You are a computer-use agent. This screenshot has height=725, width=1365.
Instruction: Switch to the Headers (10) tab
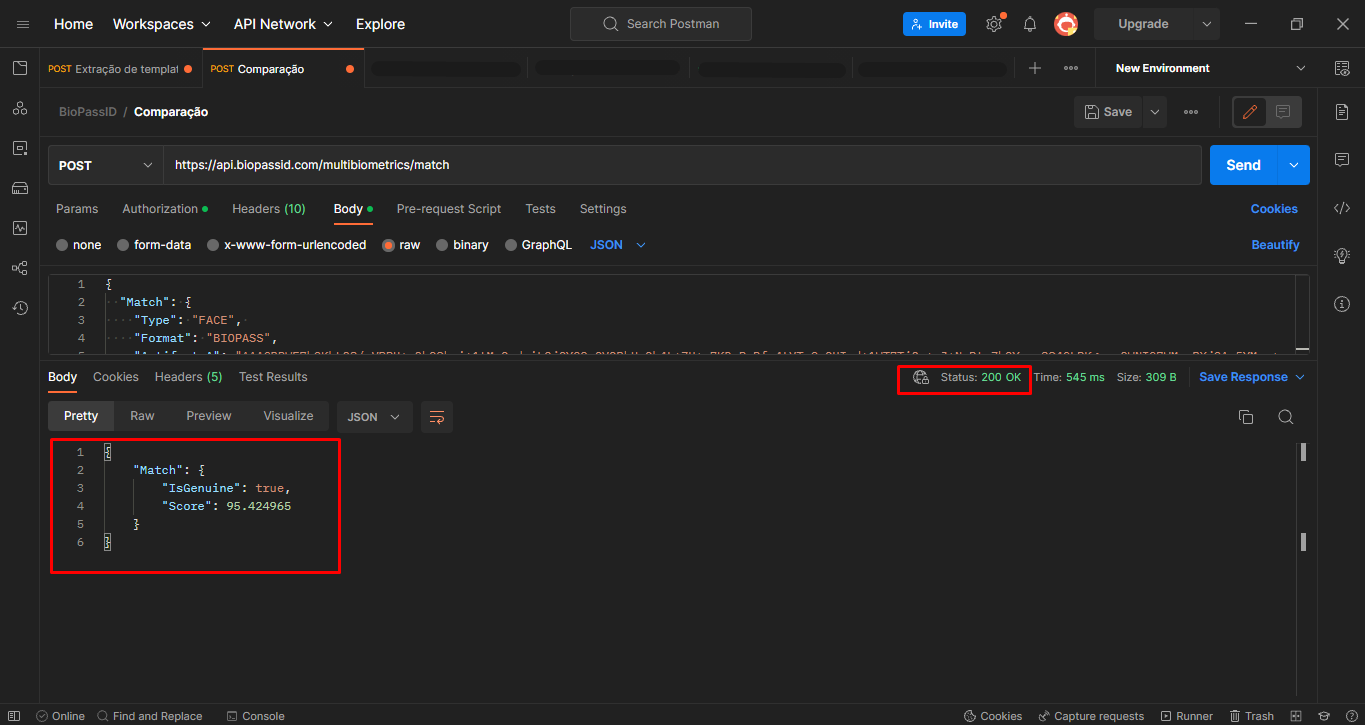pyautogui.click(x=269, y=209)
